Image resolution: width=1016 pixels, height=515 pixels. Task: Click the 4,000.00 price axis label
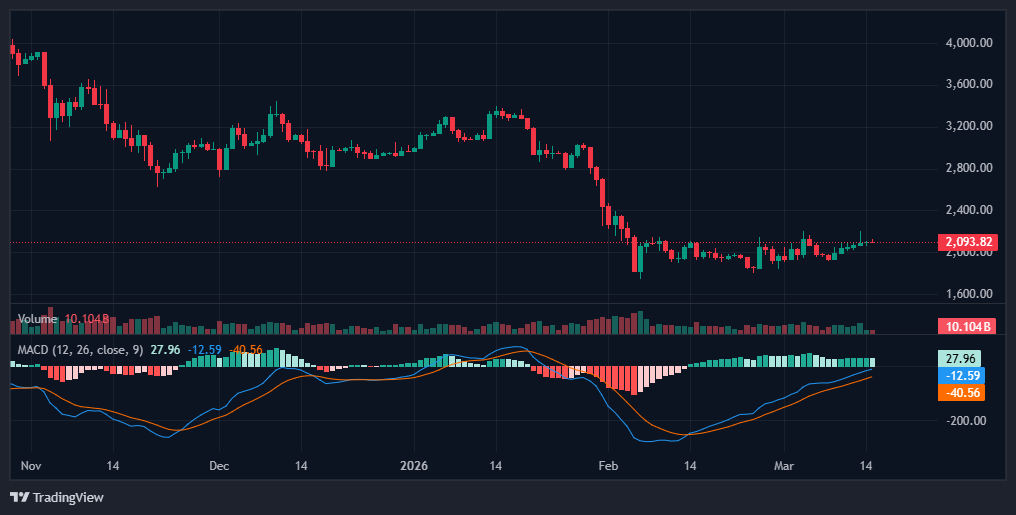coord(969,43)
